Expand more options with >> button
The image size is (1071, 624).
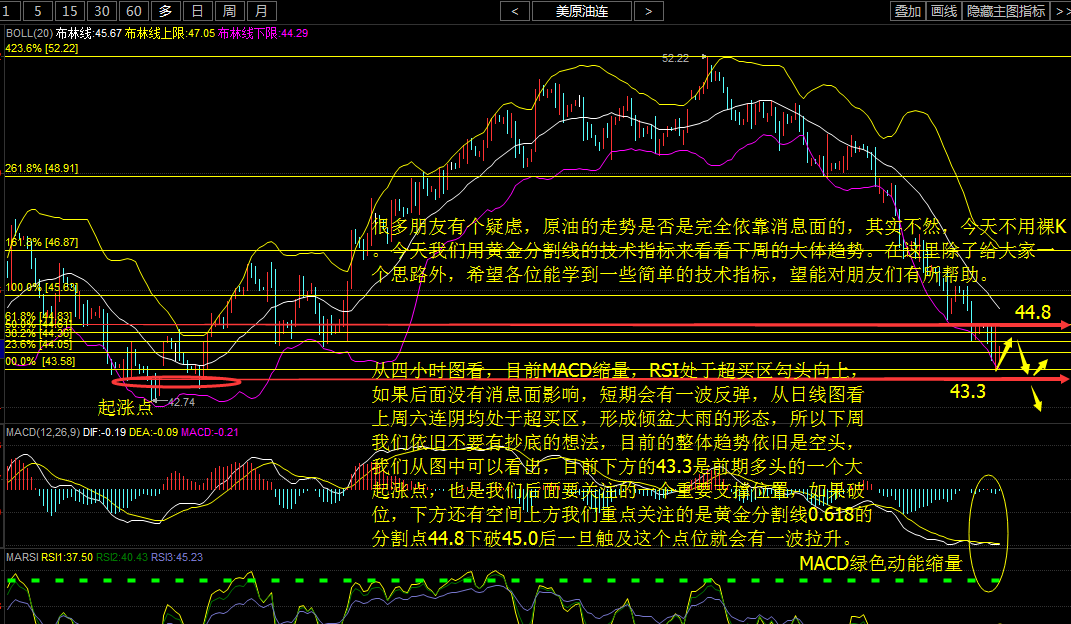tap(1061, 11)
